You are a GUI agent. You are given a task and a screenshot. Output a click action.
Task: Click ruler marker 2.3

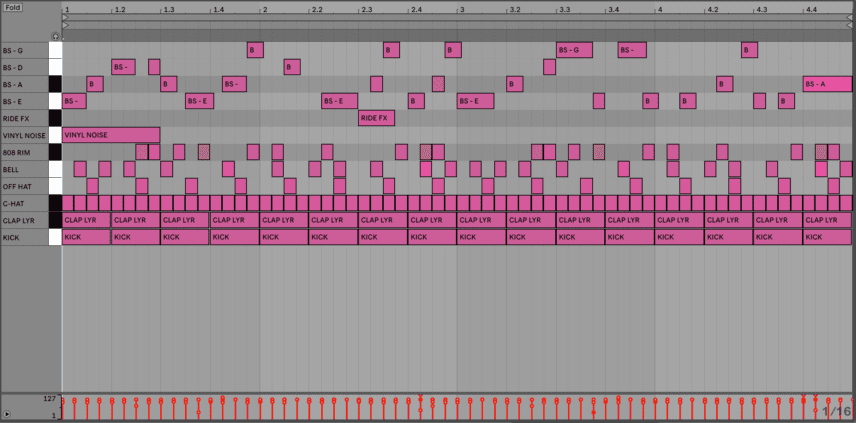tap(367, 10)
